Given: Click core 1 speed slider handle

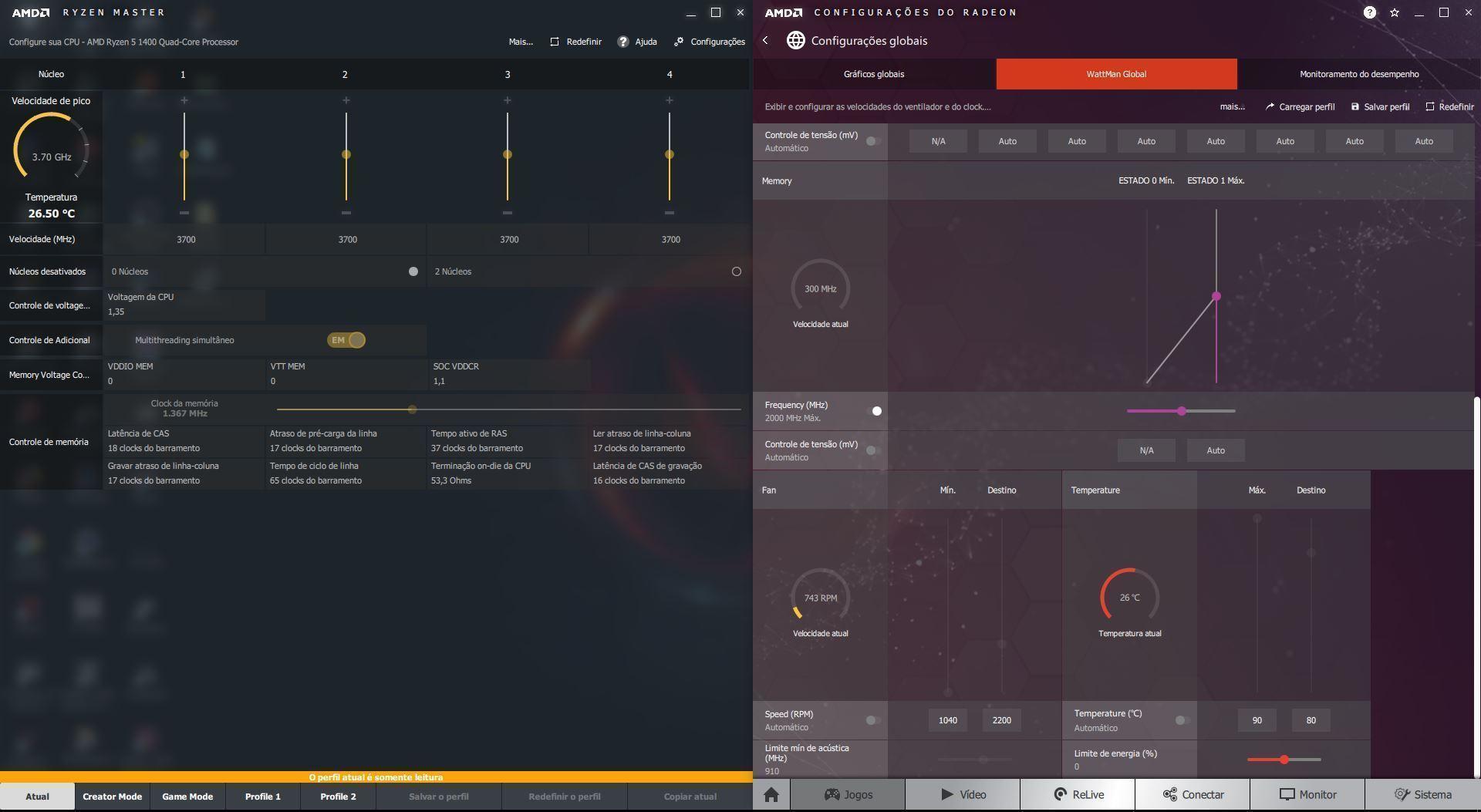Looking at the screenshot, I should point(184,154).
